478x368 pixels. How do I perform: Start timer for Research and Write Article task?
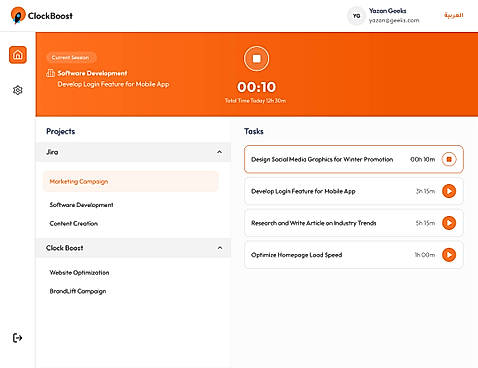pos(449,223)
